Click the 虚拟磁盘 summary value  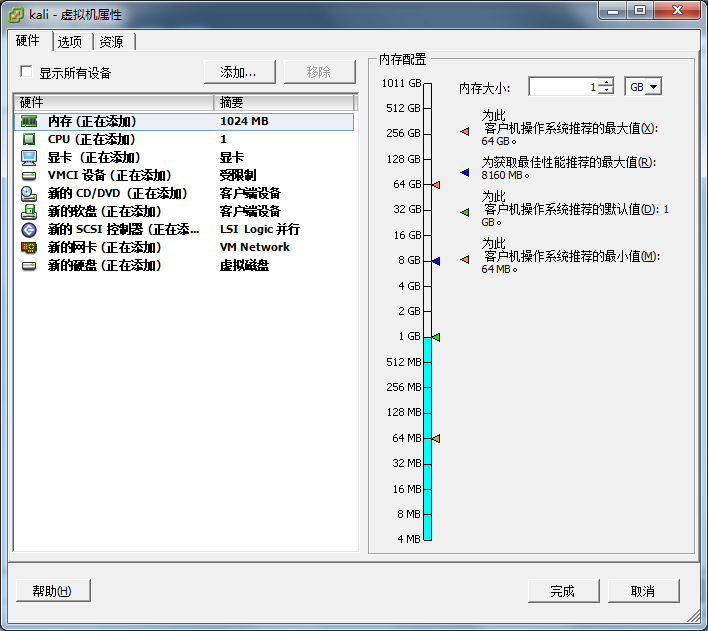click(x=244, y=266)
